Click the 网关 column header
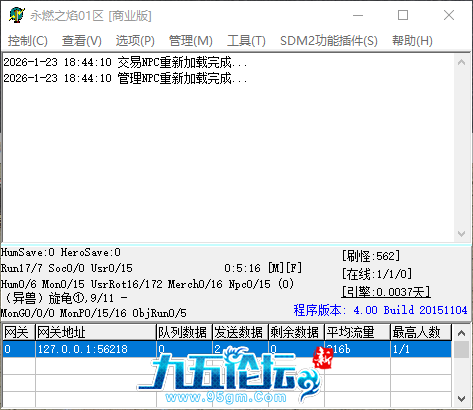Screen dimensions: 473x410 click(x=19, y=332)
